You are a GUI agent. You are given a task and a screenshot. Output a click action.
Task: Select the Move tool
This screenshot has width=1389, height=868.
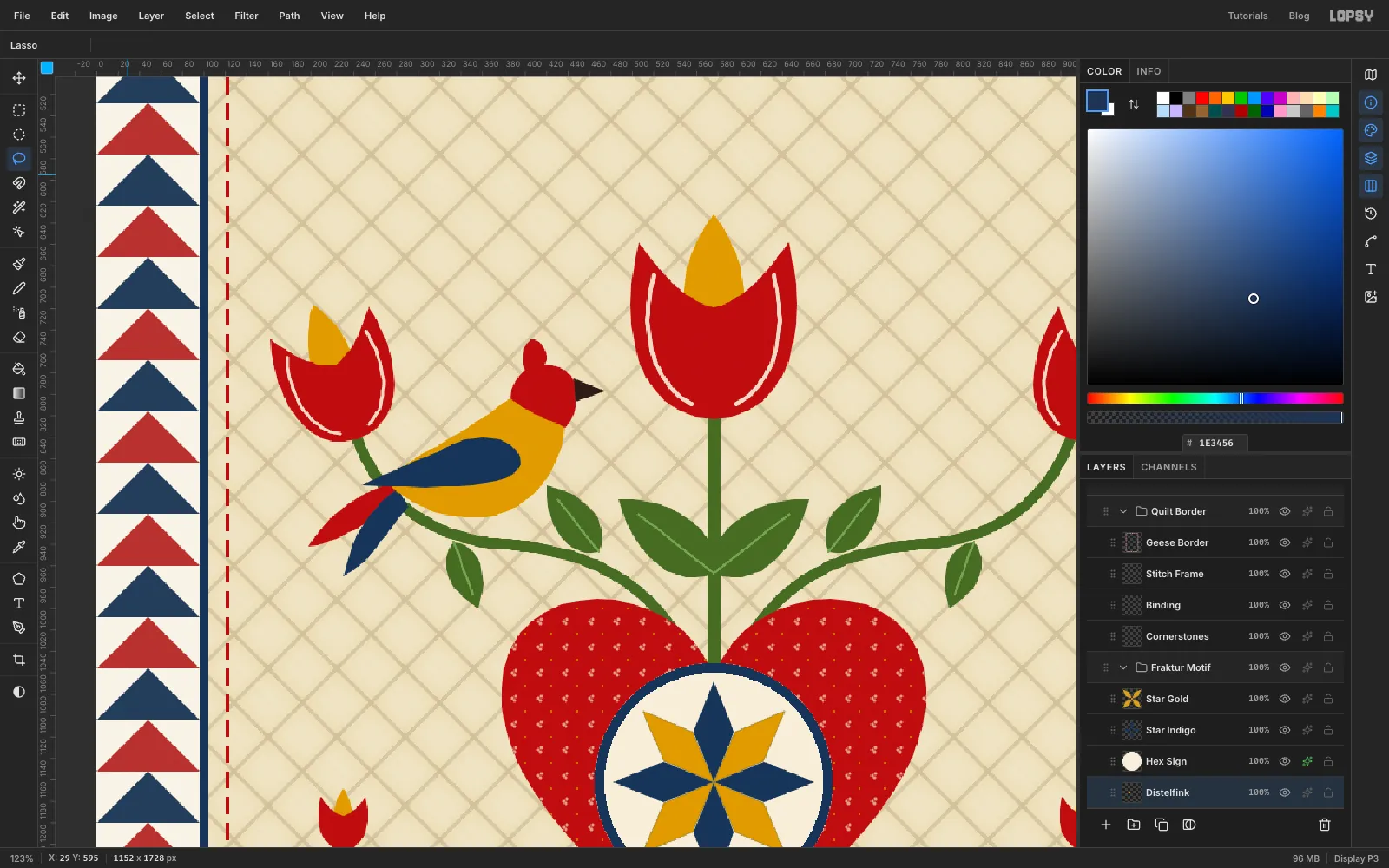(x=19, y=78)
